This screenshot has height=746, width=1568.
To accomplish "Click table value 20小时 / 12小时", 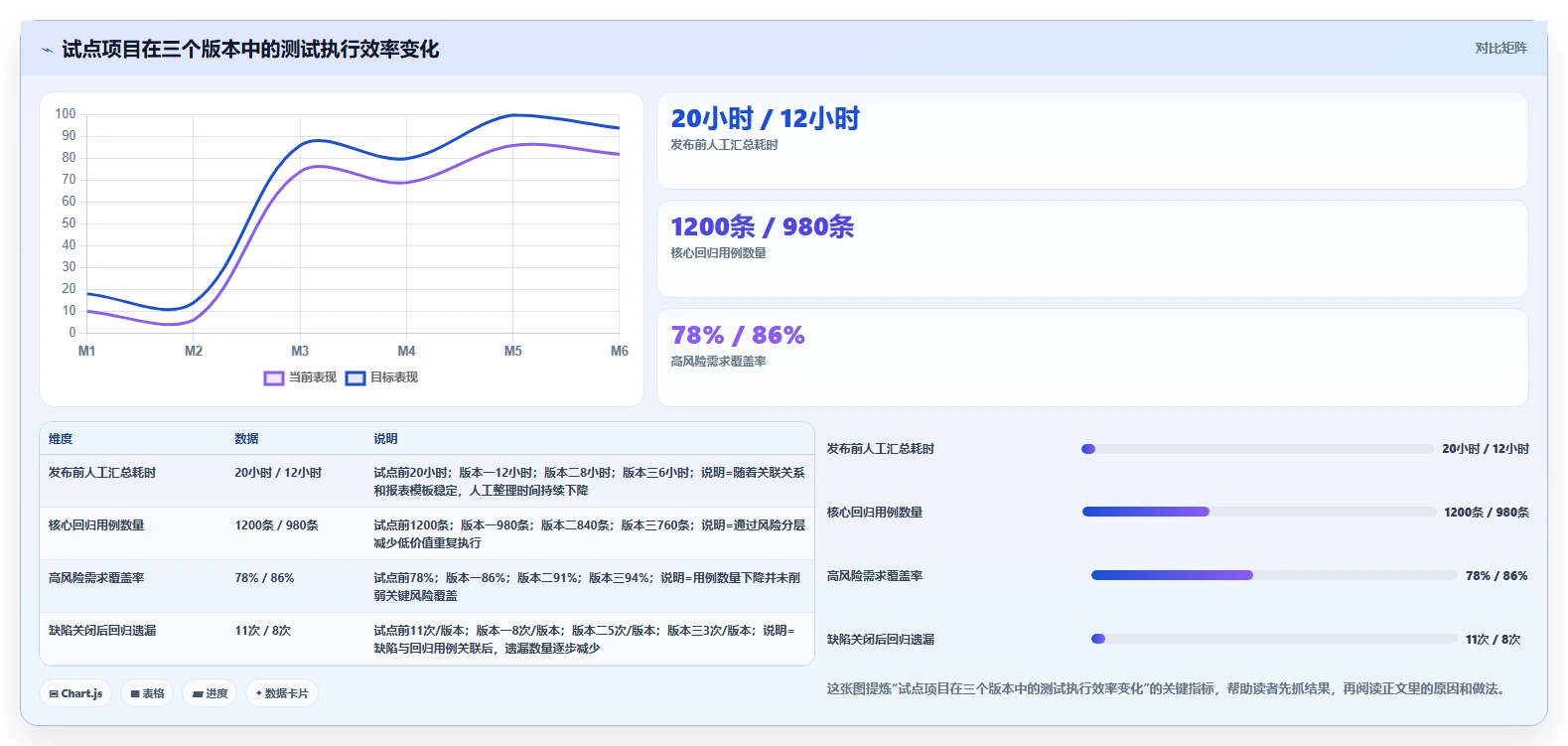I will point(278,473).
